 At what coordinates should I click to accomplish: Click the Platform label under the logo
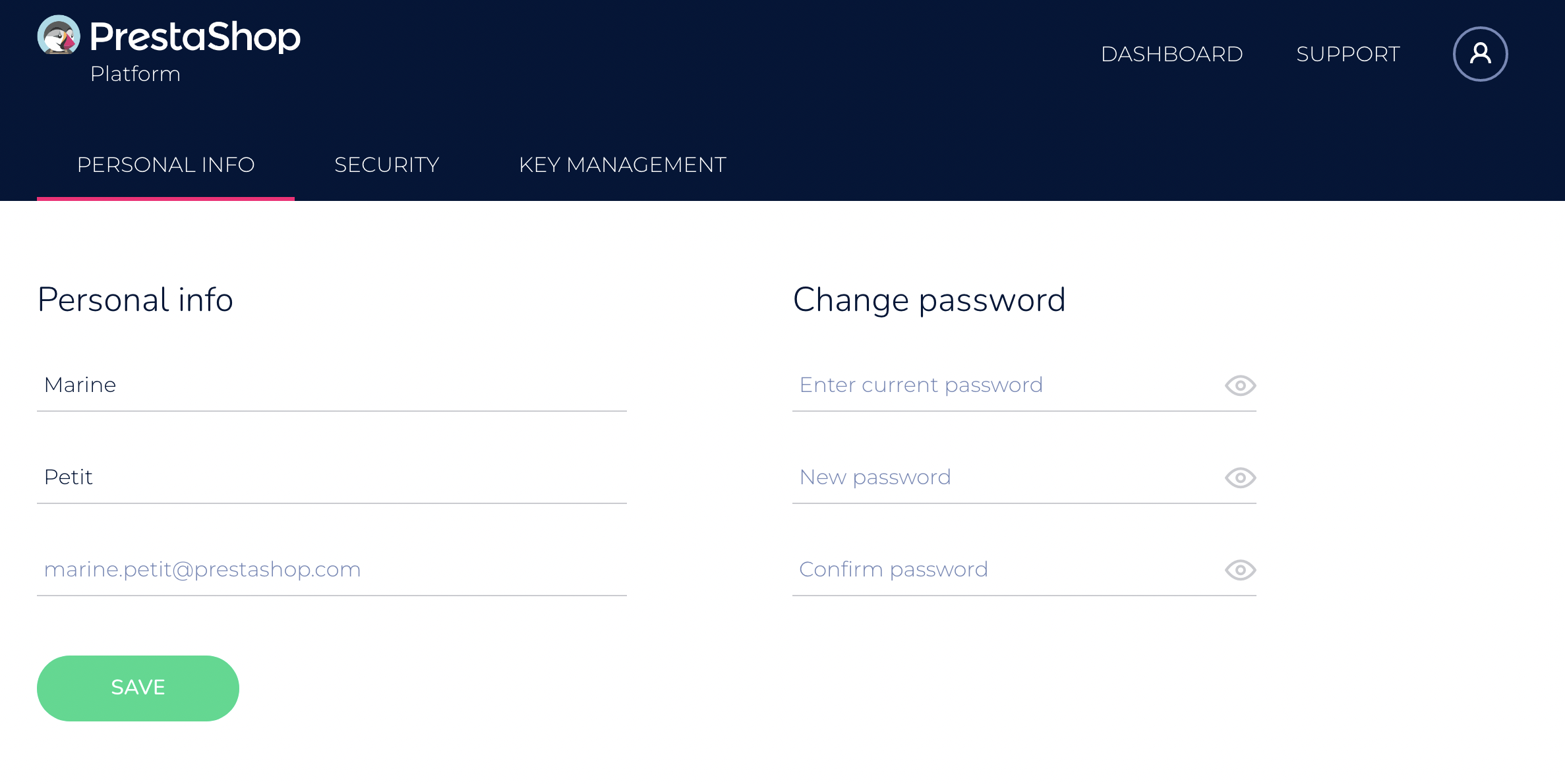pos(135,74)
